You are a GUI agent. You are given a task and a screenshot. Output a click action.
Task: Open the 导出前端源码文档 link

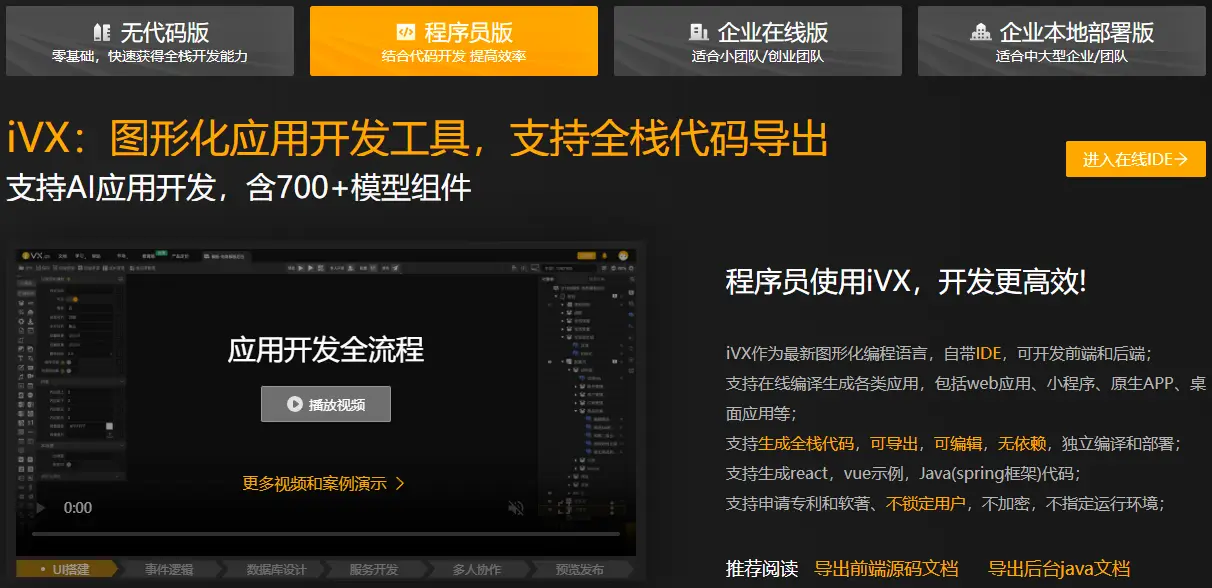(886, 569)
